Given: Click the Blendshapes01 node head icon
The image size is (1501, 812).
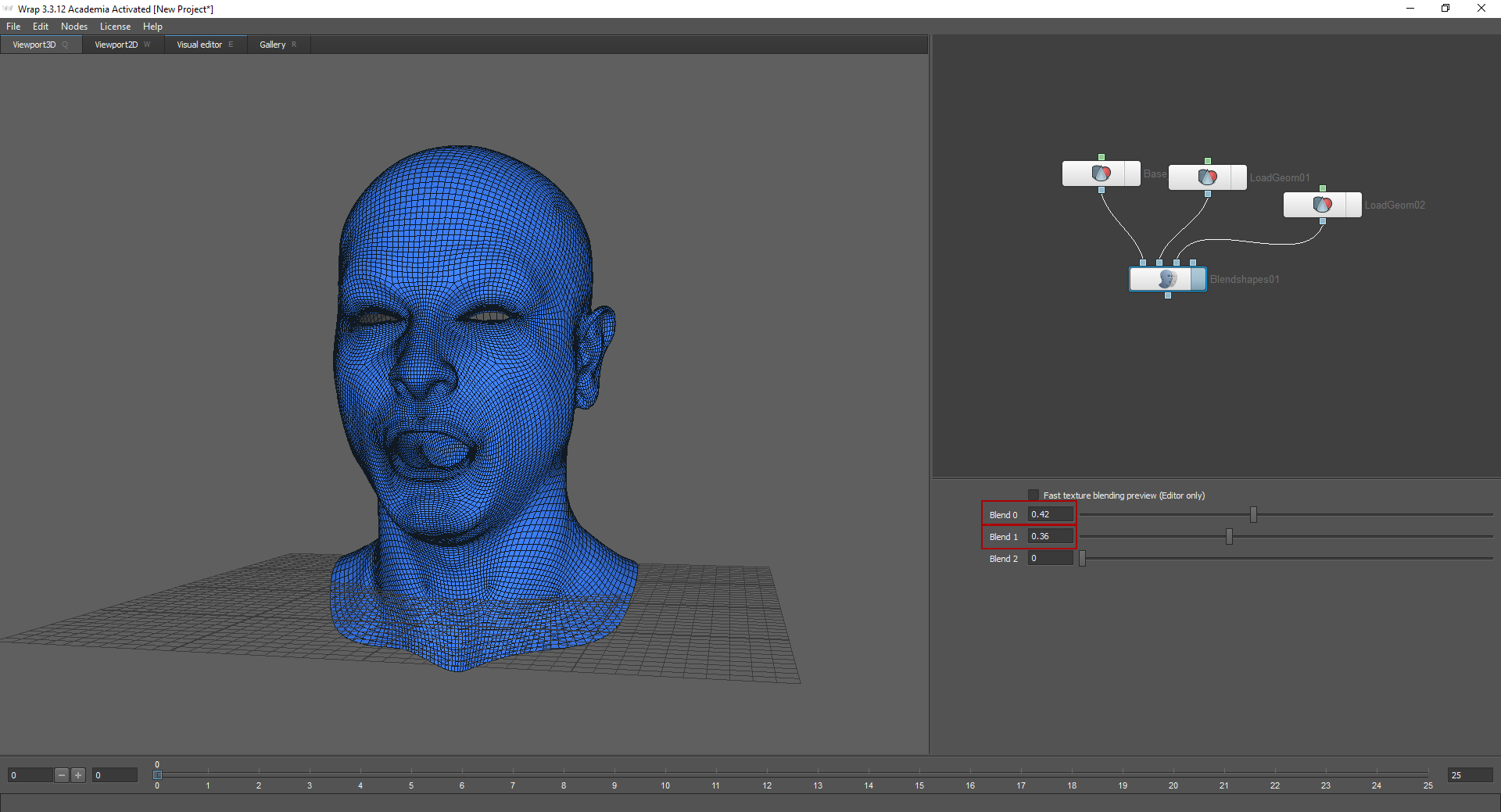Looking at the screenshot, I should click(x=1167, y=279).
